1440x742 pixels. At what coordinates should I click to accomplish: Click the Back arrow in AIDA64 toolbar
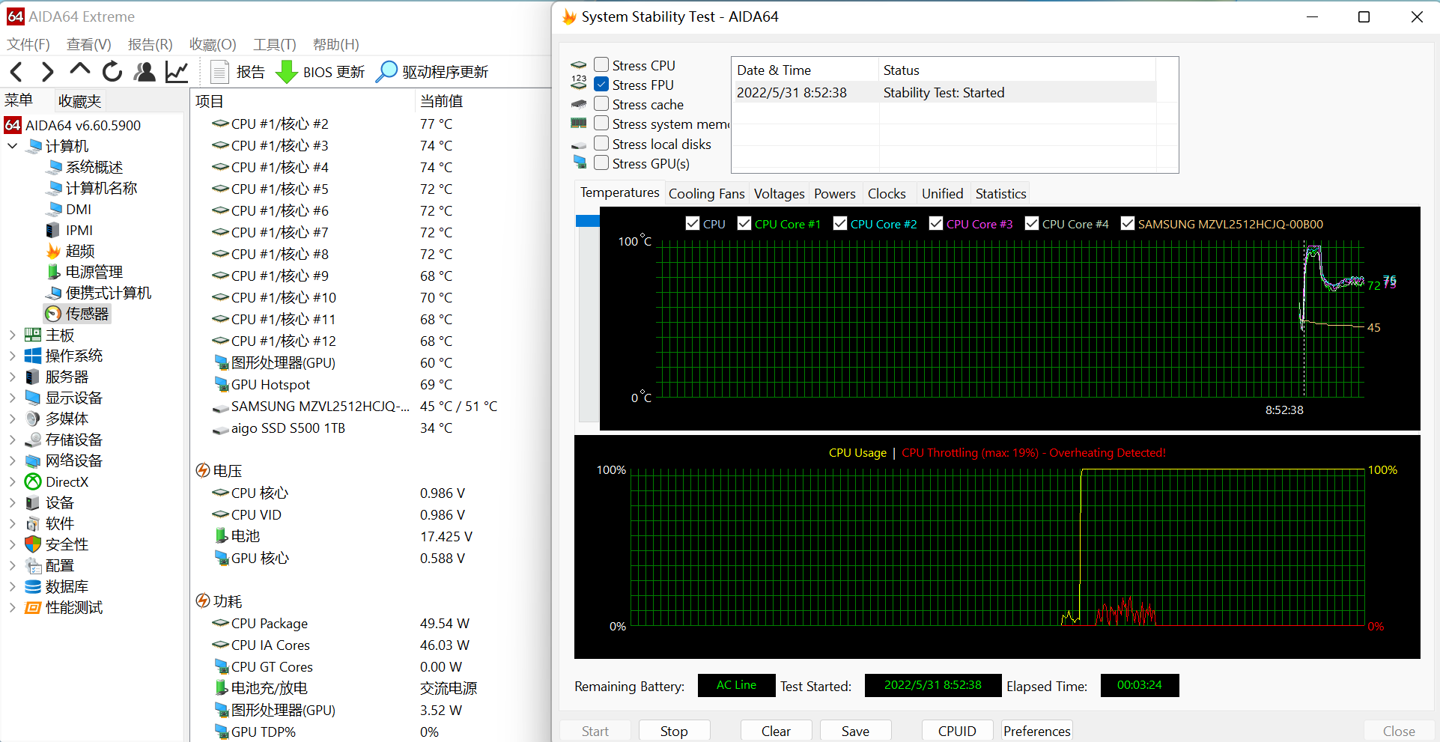[x=16, y=72]
